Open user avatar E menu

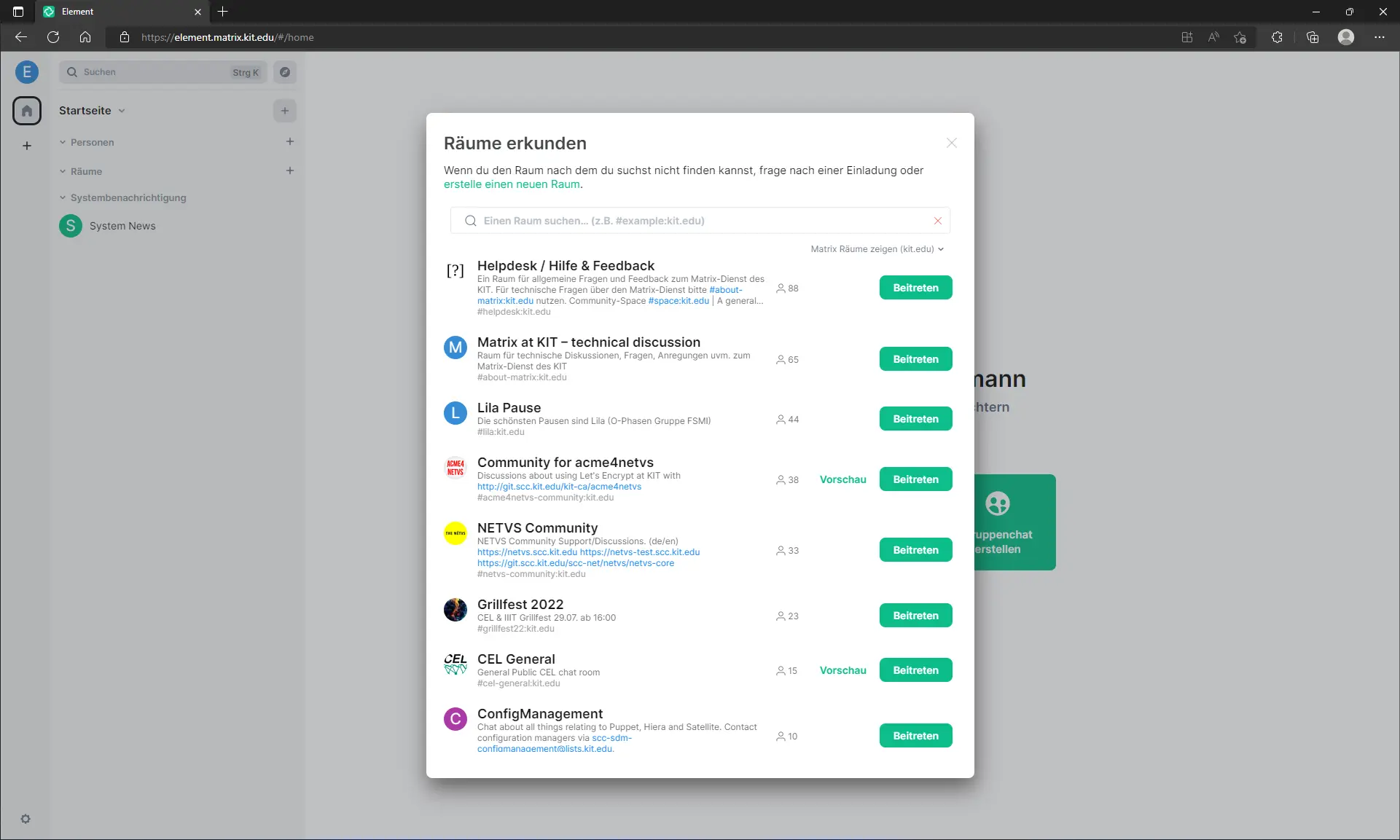tap(27, 72)
